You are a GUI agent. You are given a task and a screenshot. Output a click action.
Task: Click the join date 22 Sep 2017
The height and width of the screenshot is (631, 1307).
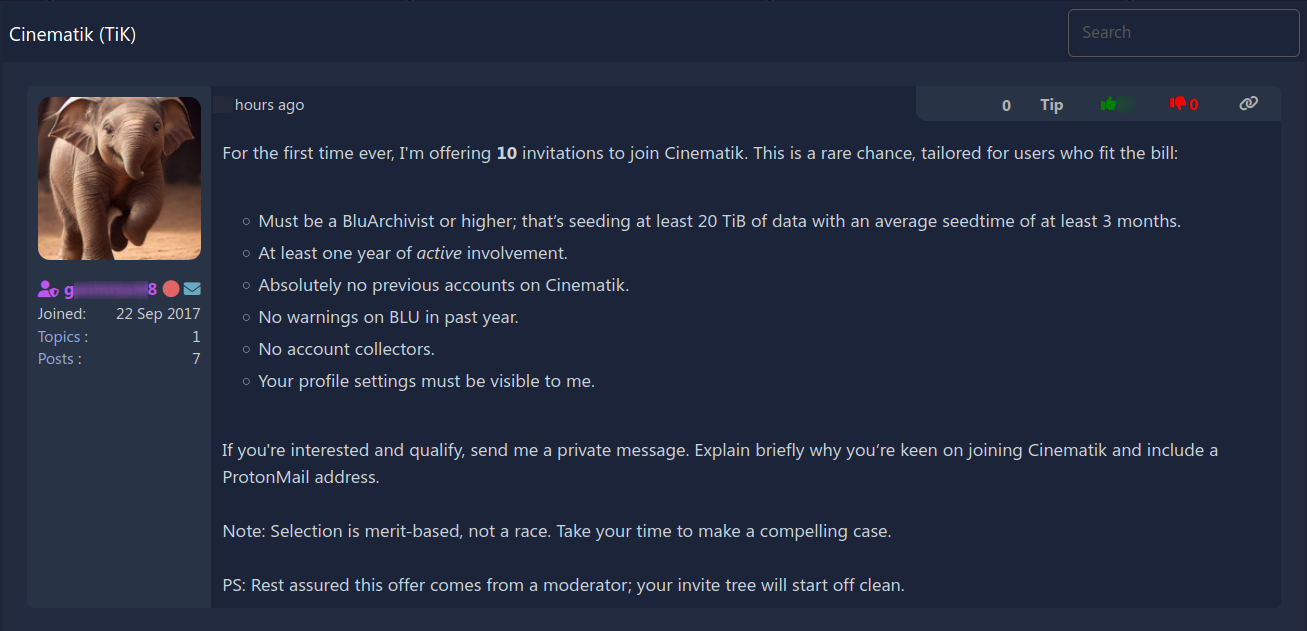click(x=158, y=314)
